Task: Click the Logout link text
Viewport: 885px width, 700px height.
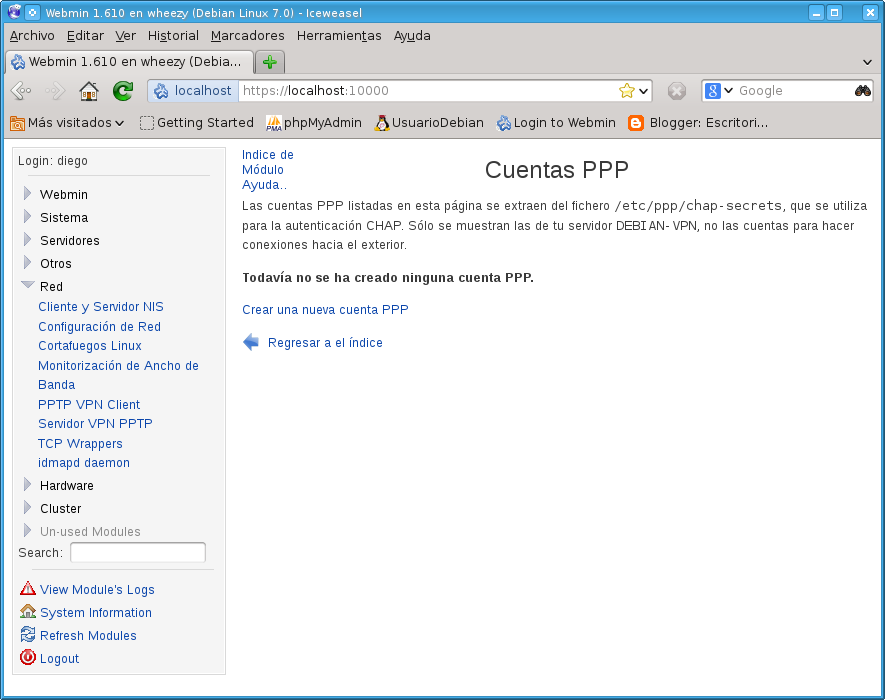Action: [x=59, y=658]
